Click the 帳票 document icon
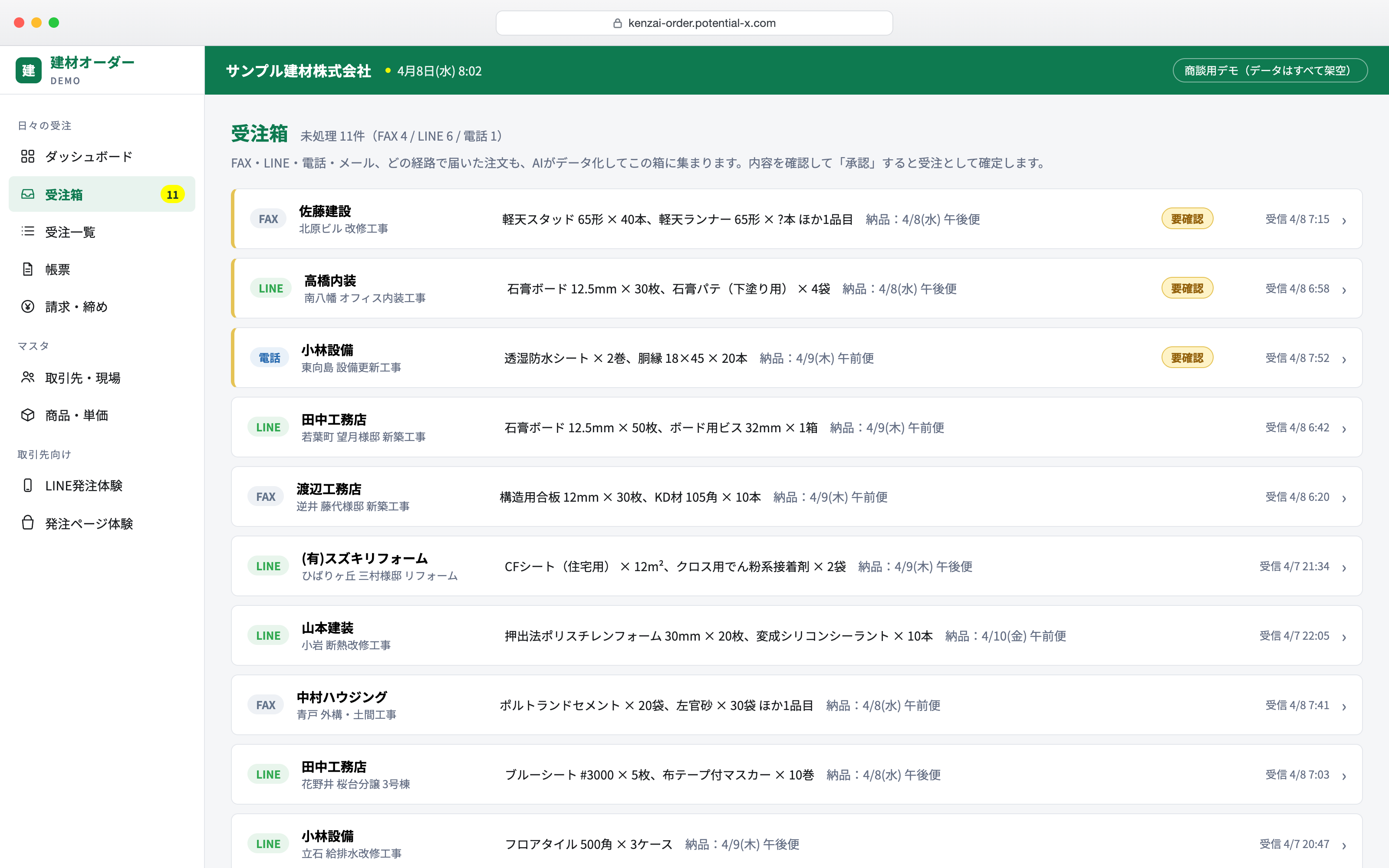The width and height of the screenshot is (1389, 868). 27,269
